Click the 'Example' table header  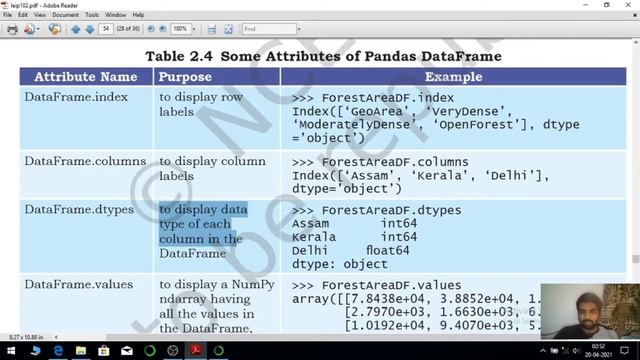click(453, 77)
